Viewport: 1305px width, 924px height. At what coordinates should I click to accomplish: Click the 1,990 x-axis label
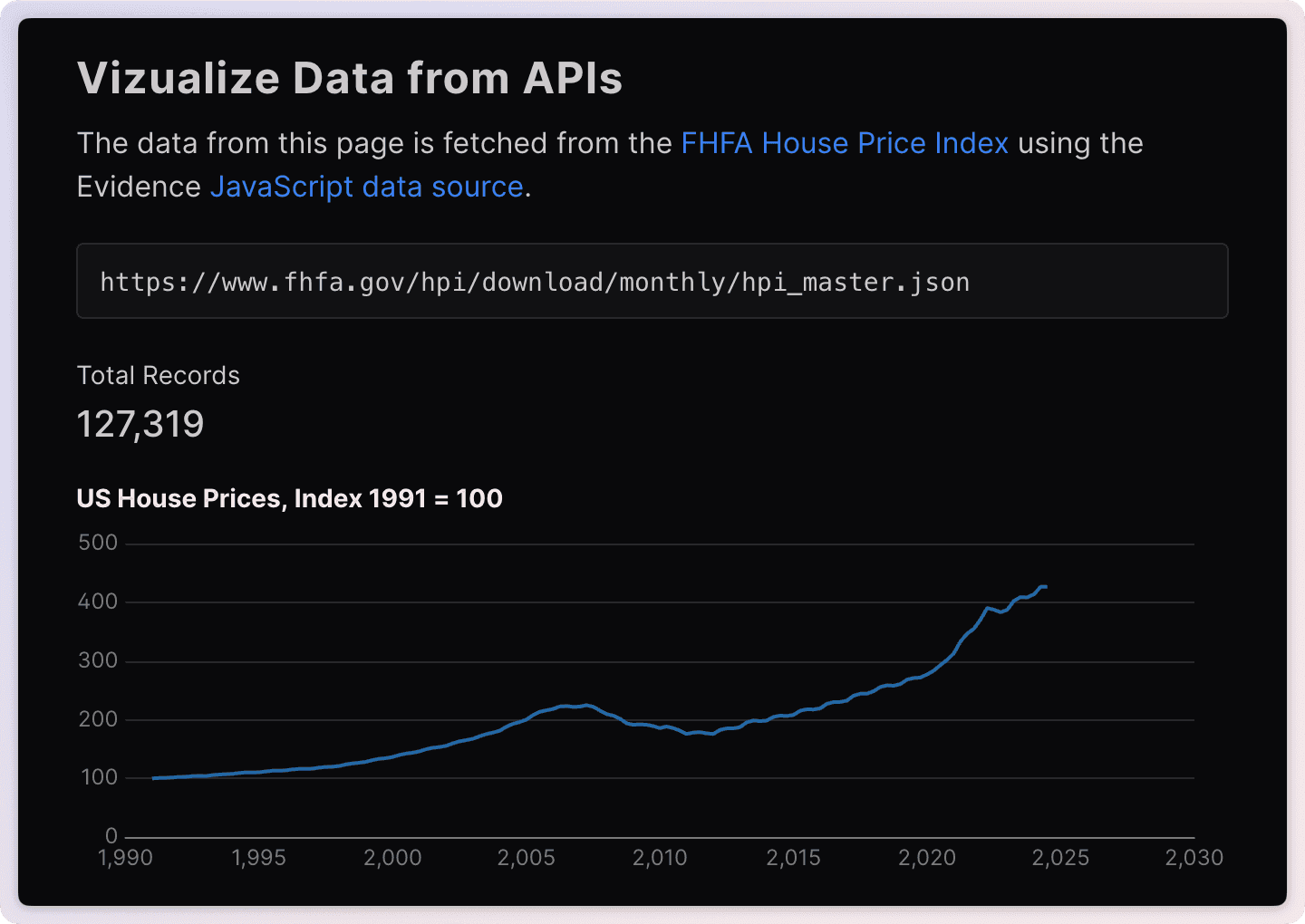[x=125, y=858]
